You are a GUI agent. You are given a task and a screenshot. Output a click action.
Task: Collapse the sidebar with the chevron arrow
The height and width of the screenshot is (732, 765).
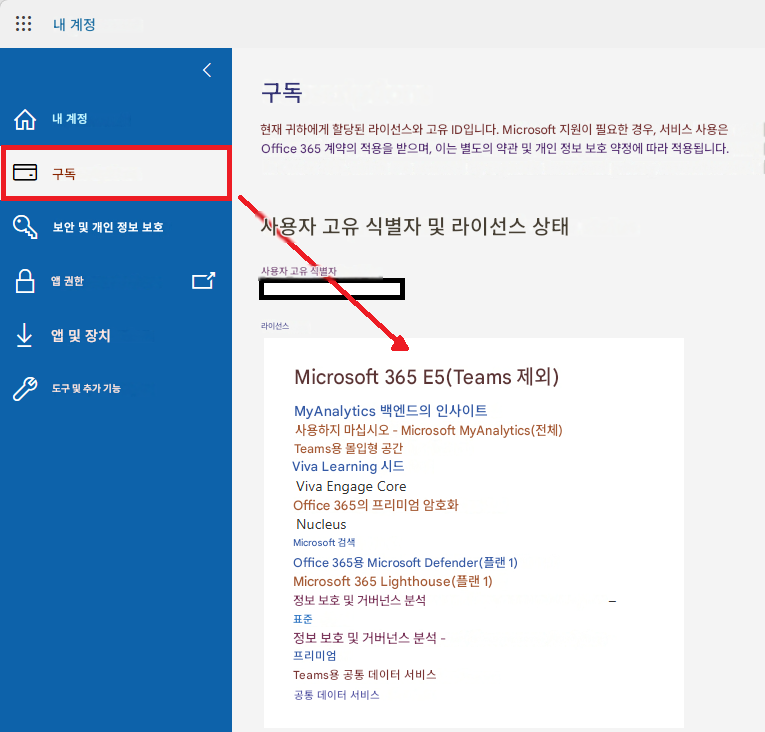(x=207, y=70)
